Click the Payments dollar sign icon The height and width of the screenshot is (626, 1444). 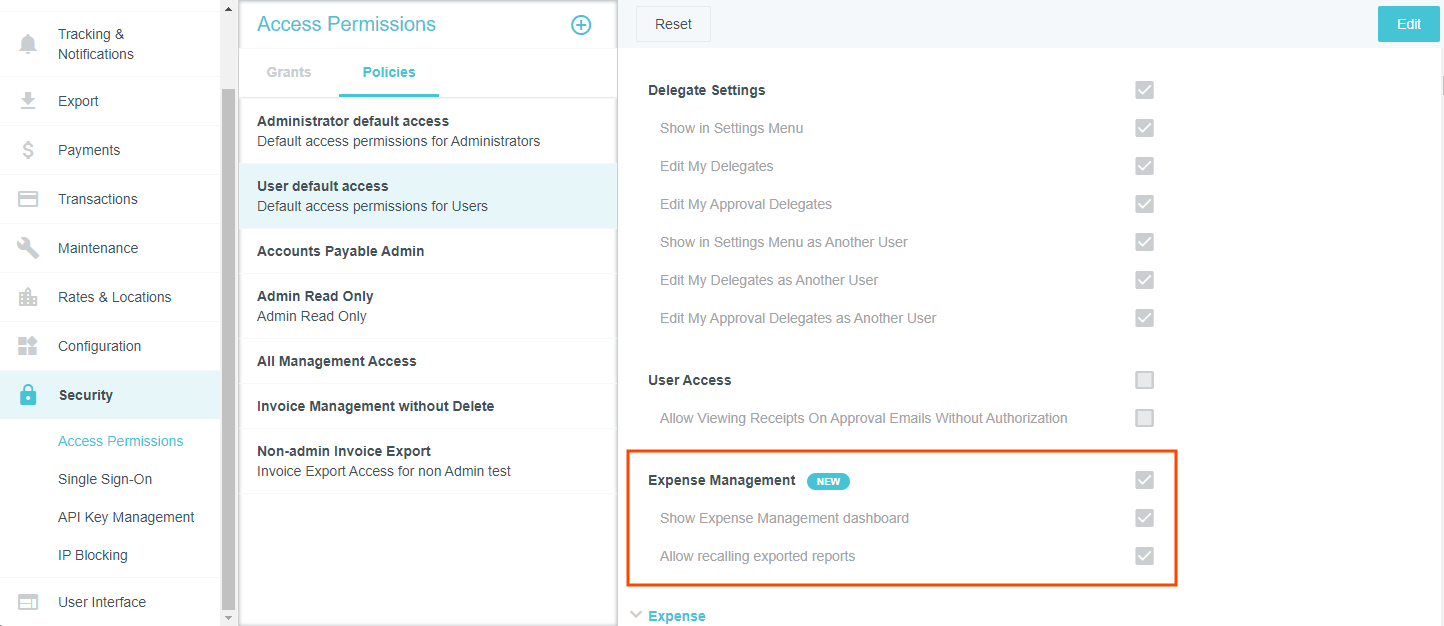[28, 150]
